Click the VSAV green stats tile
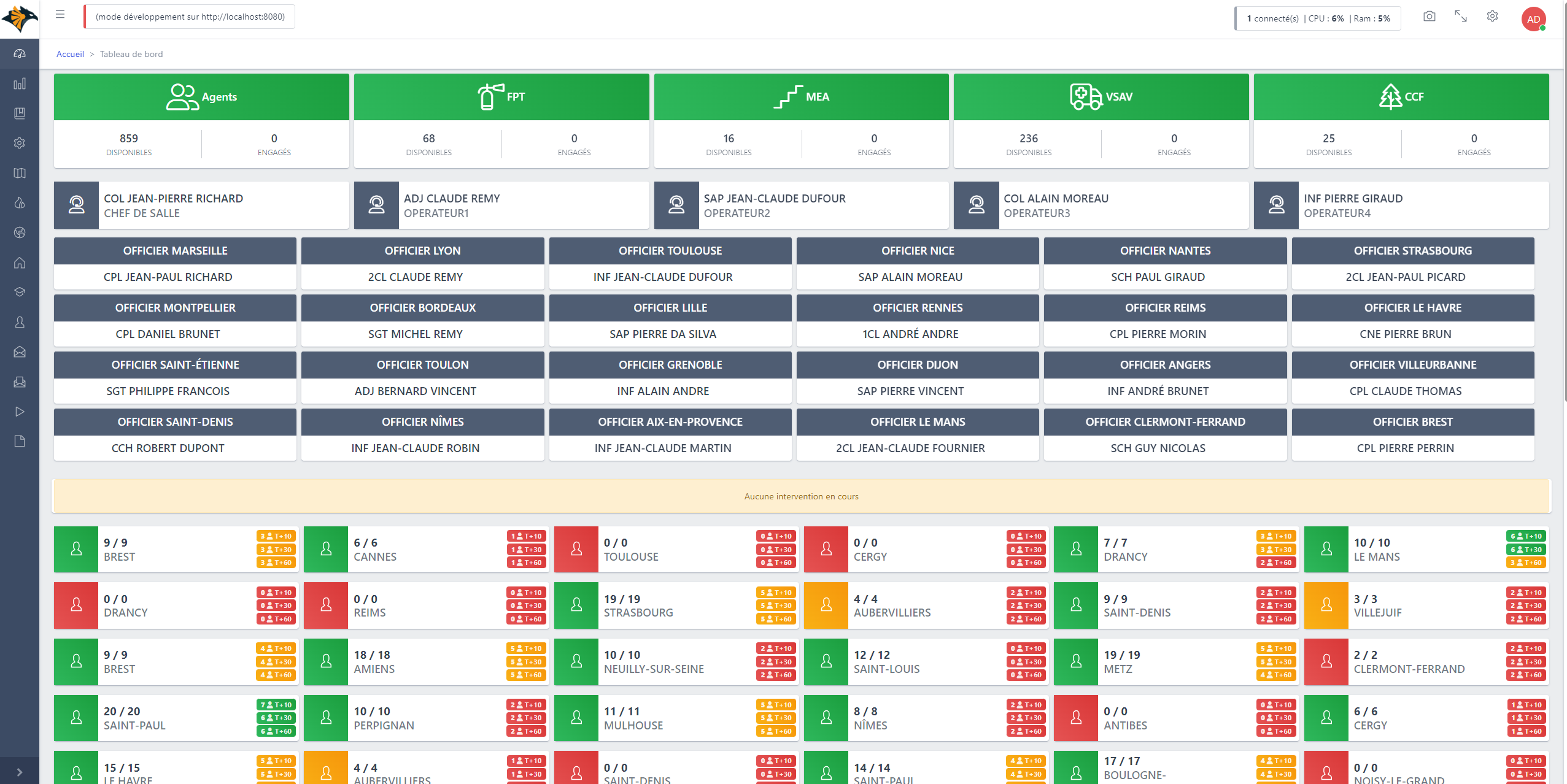 (x=1101, y=97)
